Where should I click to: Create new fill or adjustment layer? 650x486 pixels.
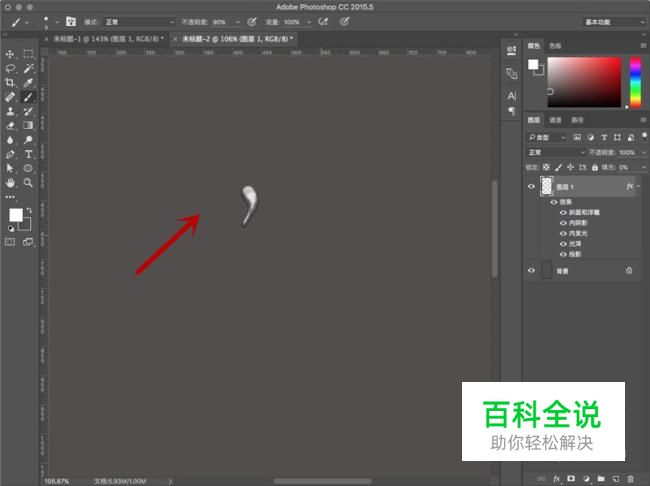(586, 479)
